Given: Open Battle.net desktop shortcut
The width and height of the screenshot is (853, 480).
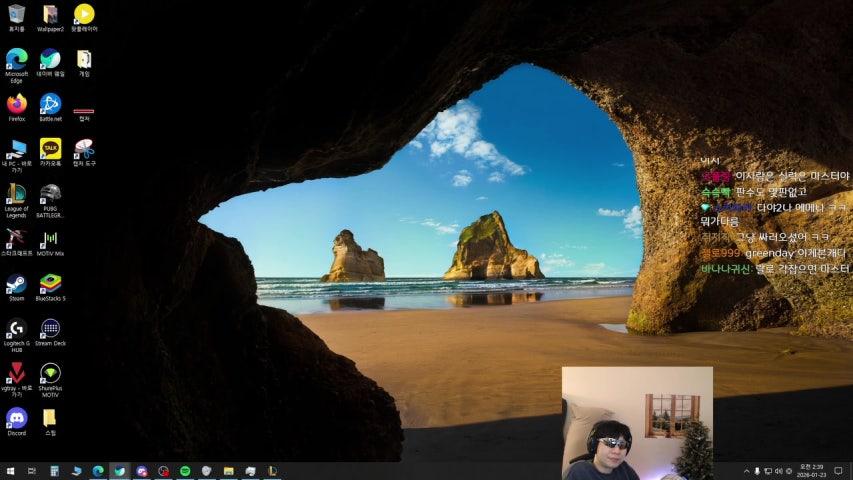Looking at the screenshot, I should coord(50,103).
